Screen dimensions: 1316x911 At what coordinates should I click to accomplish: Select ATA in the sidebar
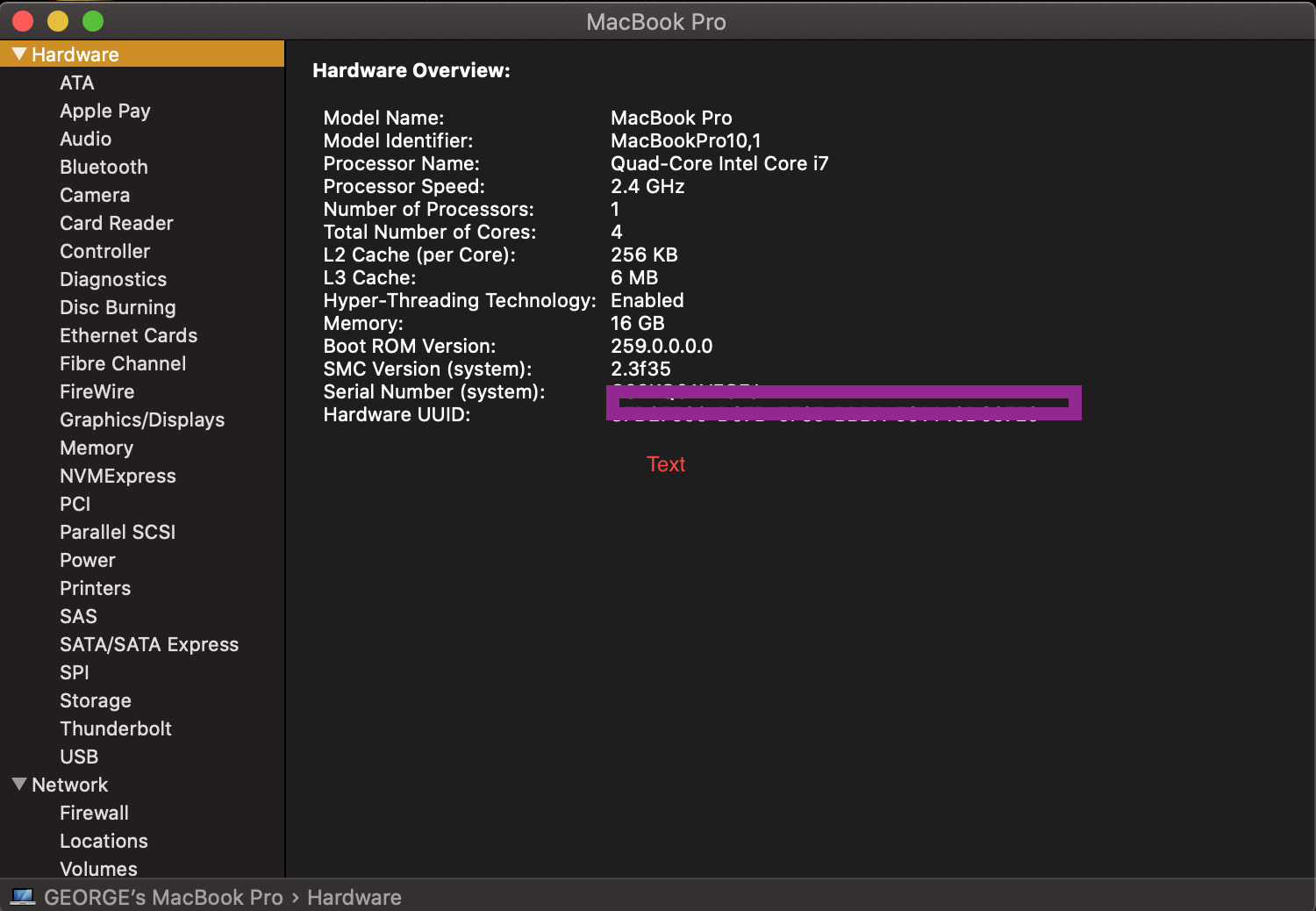[77, 82]
